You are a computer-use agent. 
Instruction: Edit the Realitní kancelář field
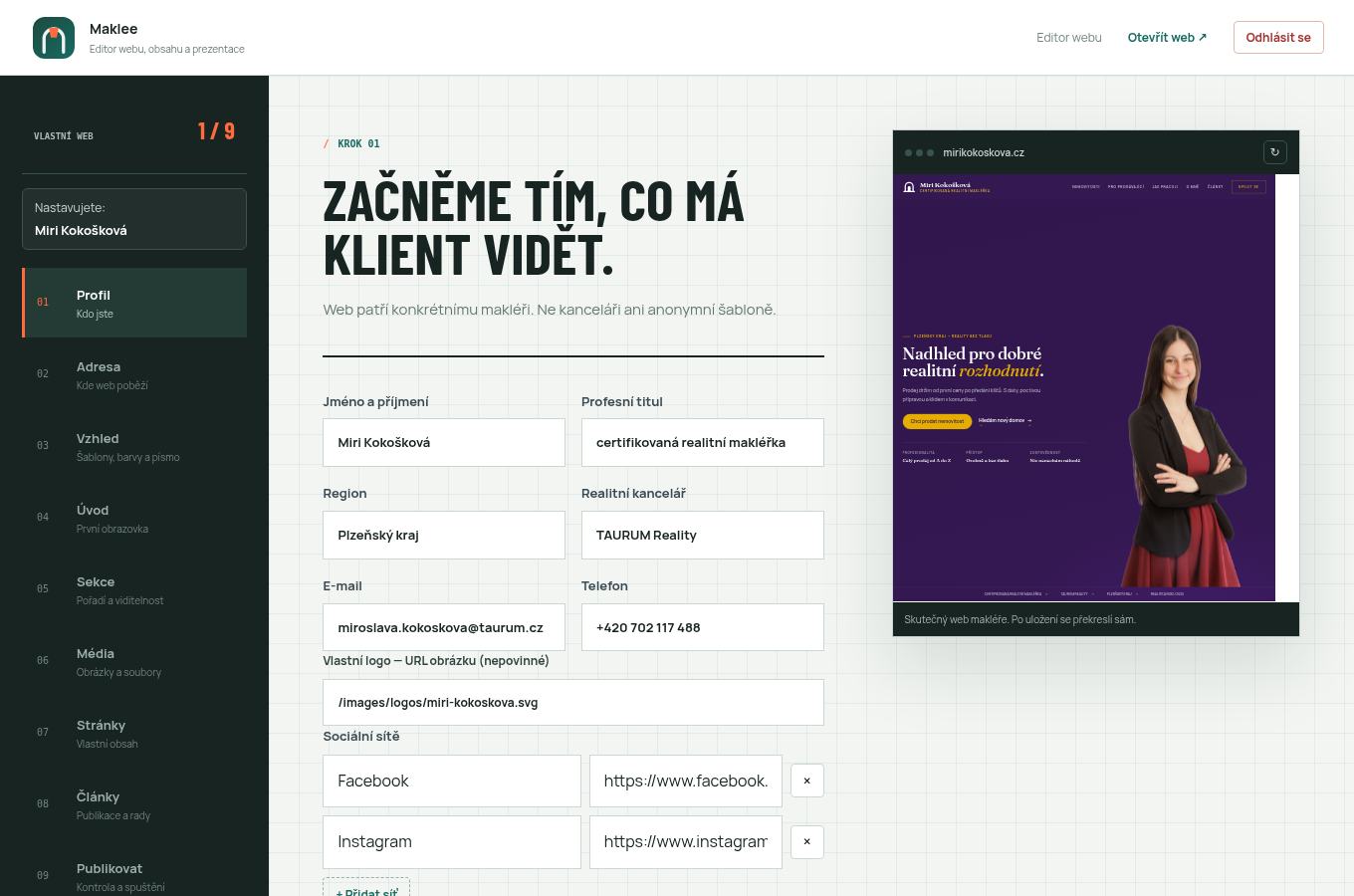click(703, 535)
